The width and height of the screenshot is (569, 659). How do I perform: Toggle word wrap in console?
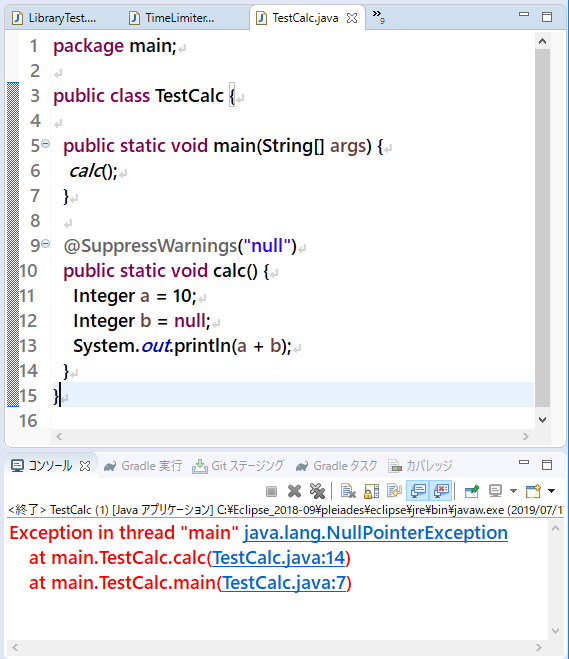click(395, 491)
